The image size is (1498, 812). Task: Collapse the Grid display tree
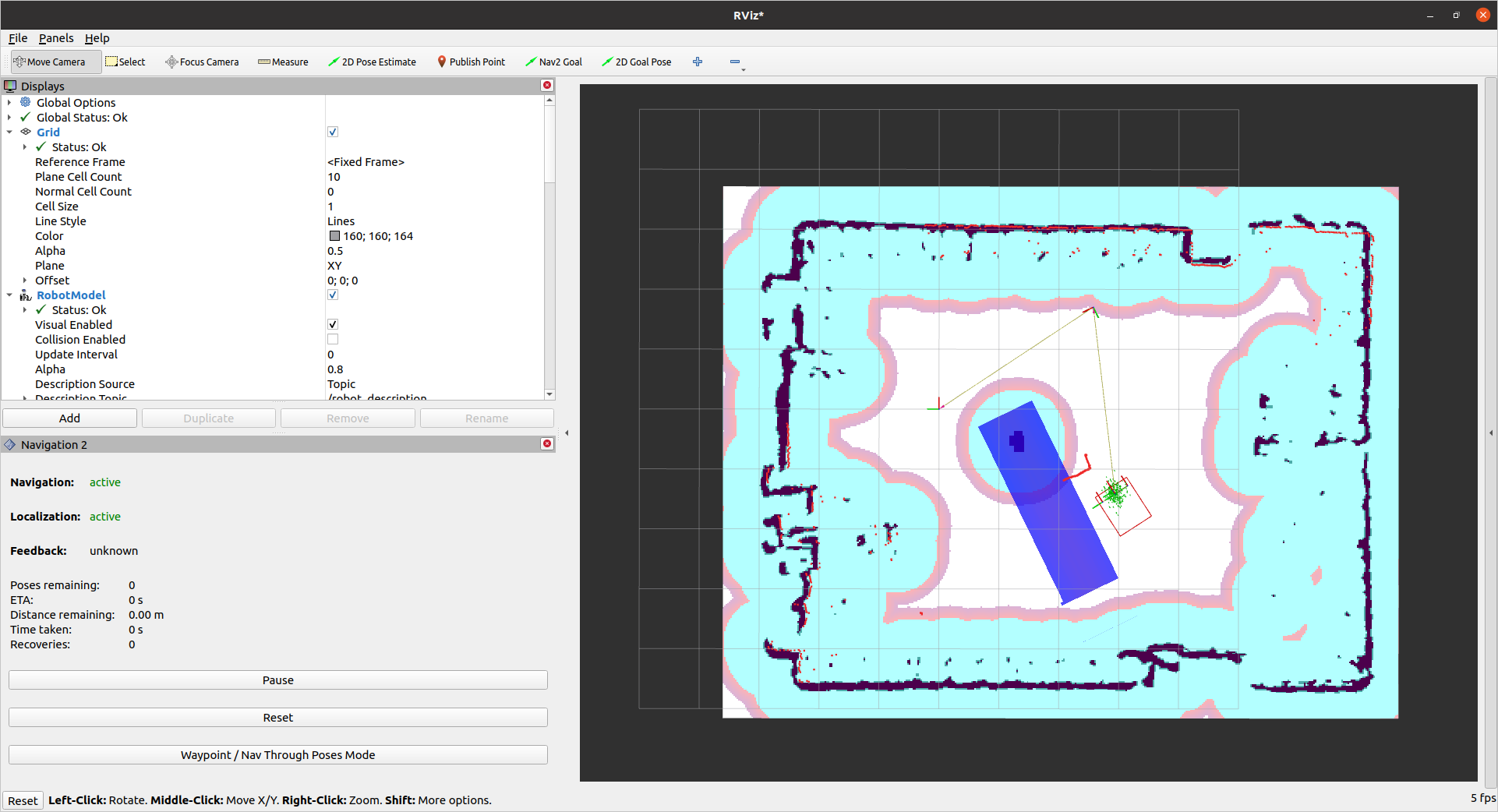[9, 132]
